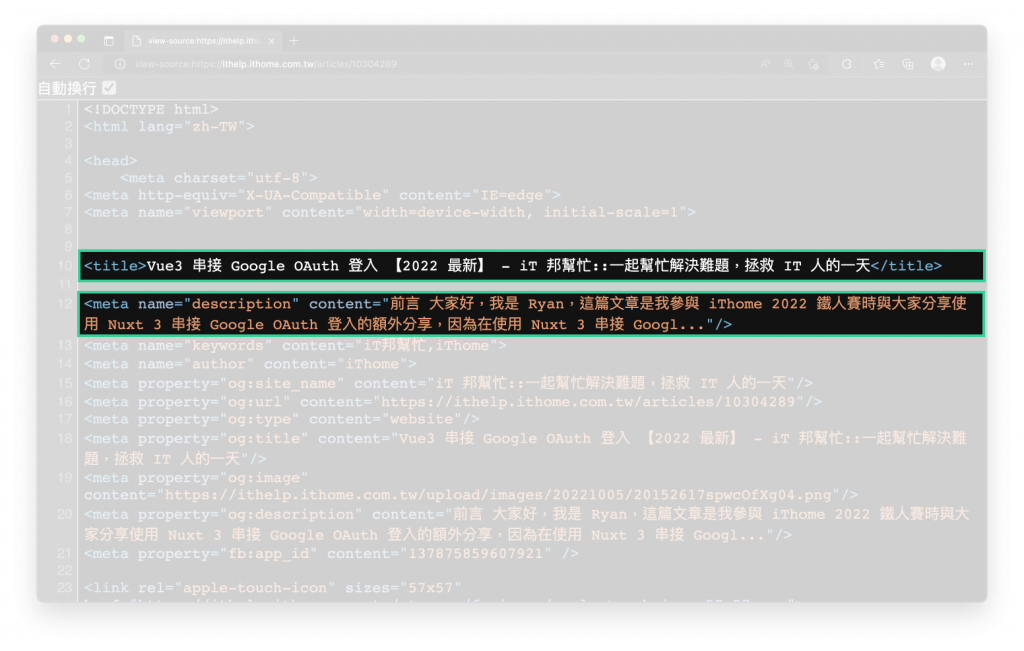Click the html lang zh-TW line
The height and width of the screenshot is (651, 1024).
[x=169, y=127]
